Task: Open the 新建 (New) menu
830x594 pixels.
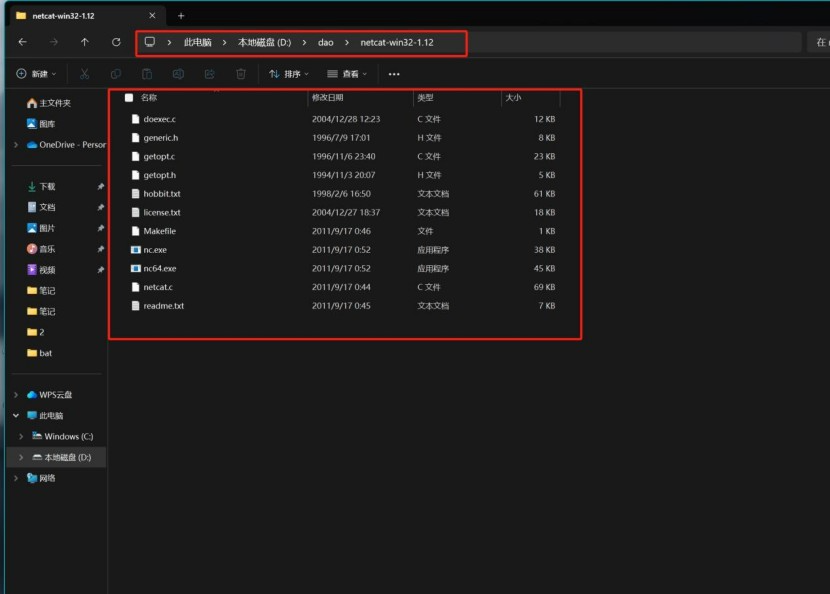Action: coord(36,74)
